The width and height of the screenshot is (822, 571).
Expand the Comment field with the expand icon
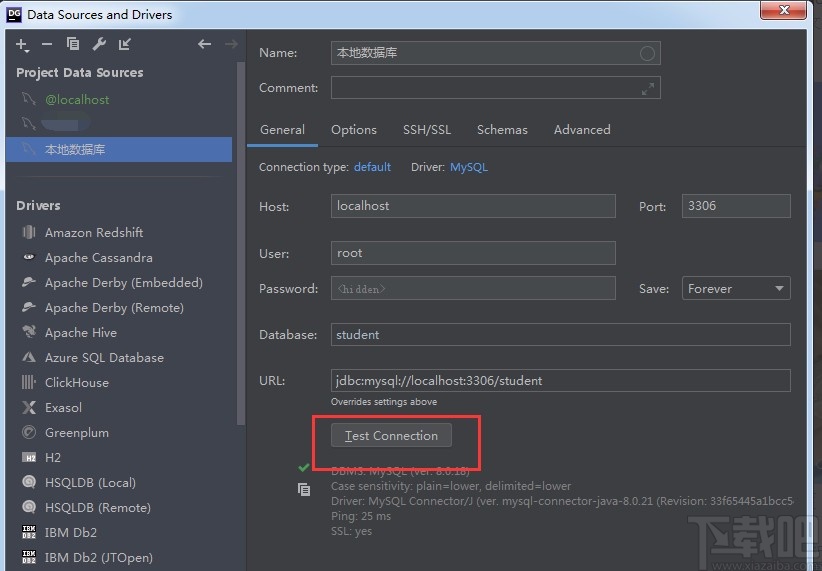pos(648,88)
